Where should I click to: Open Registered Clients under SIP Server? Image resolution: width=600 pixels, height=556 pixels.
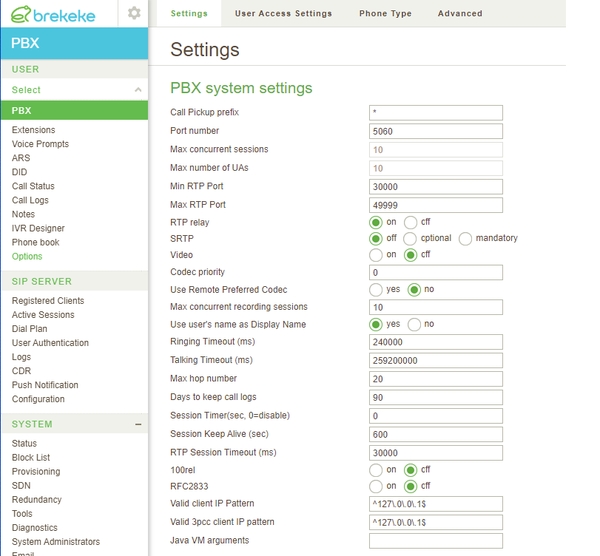[x=48, y=301]
